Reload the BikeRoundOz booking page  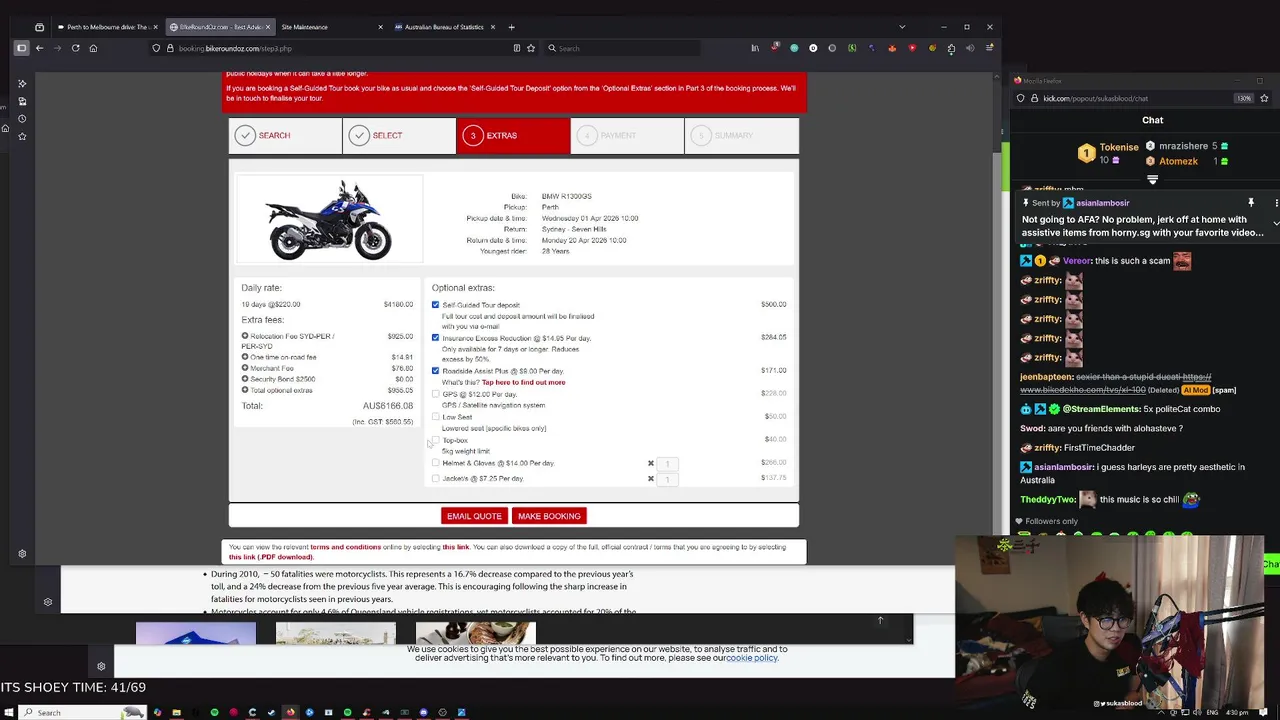point(75,48)
